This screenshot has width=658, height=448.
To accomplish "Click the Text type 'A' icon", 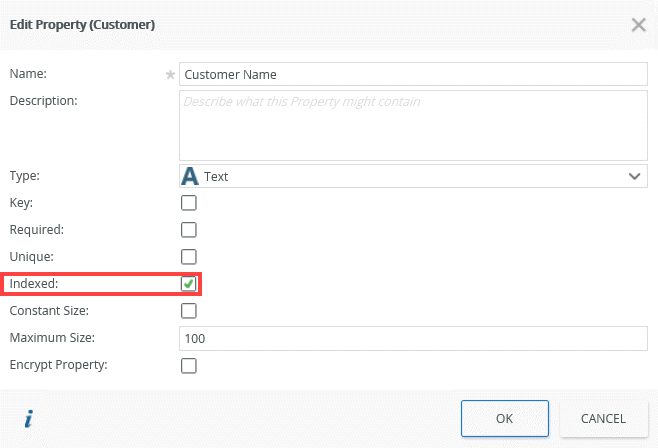I will tap(190, 176).
